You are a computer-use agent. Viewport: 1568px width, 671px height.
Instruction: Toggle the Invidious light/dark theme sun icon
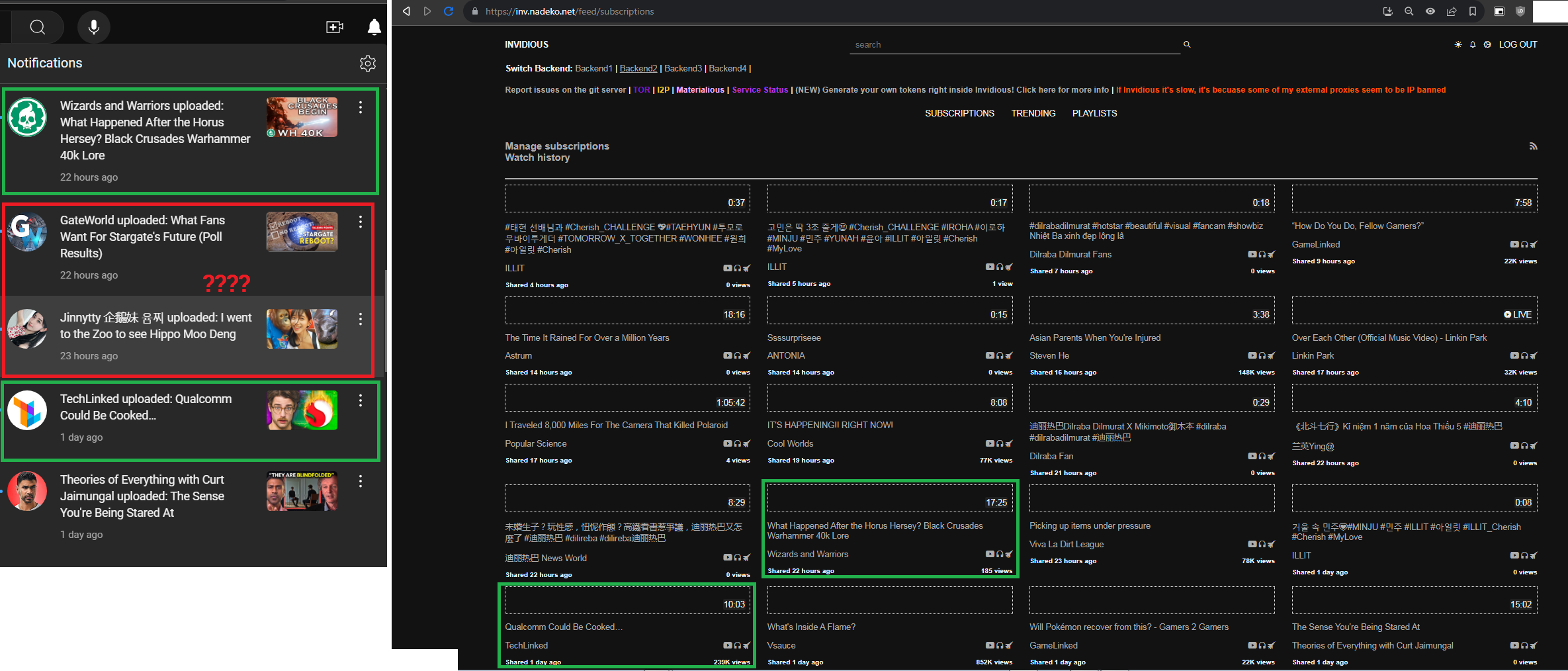[1458, 44]
